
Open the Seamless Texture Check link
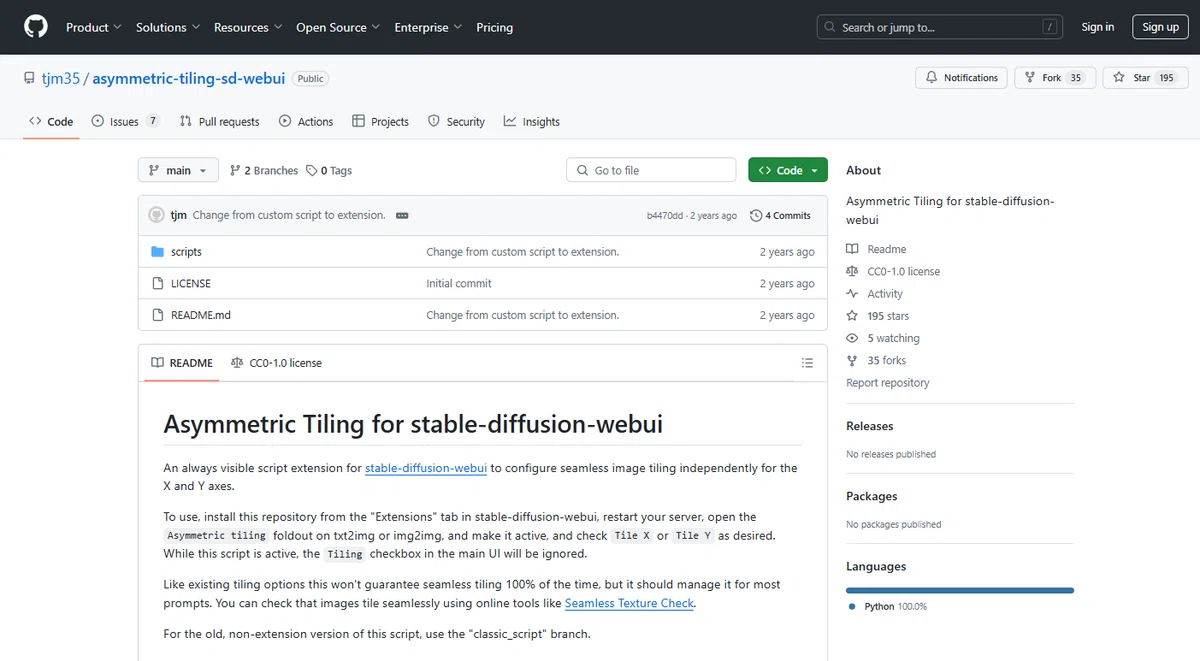[x=629, y=603]
